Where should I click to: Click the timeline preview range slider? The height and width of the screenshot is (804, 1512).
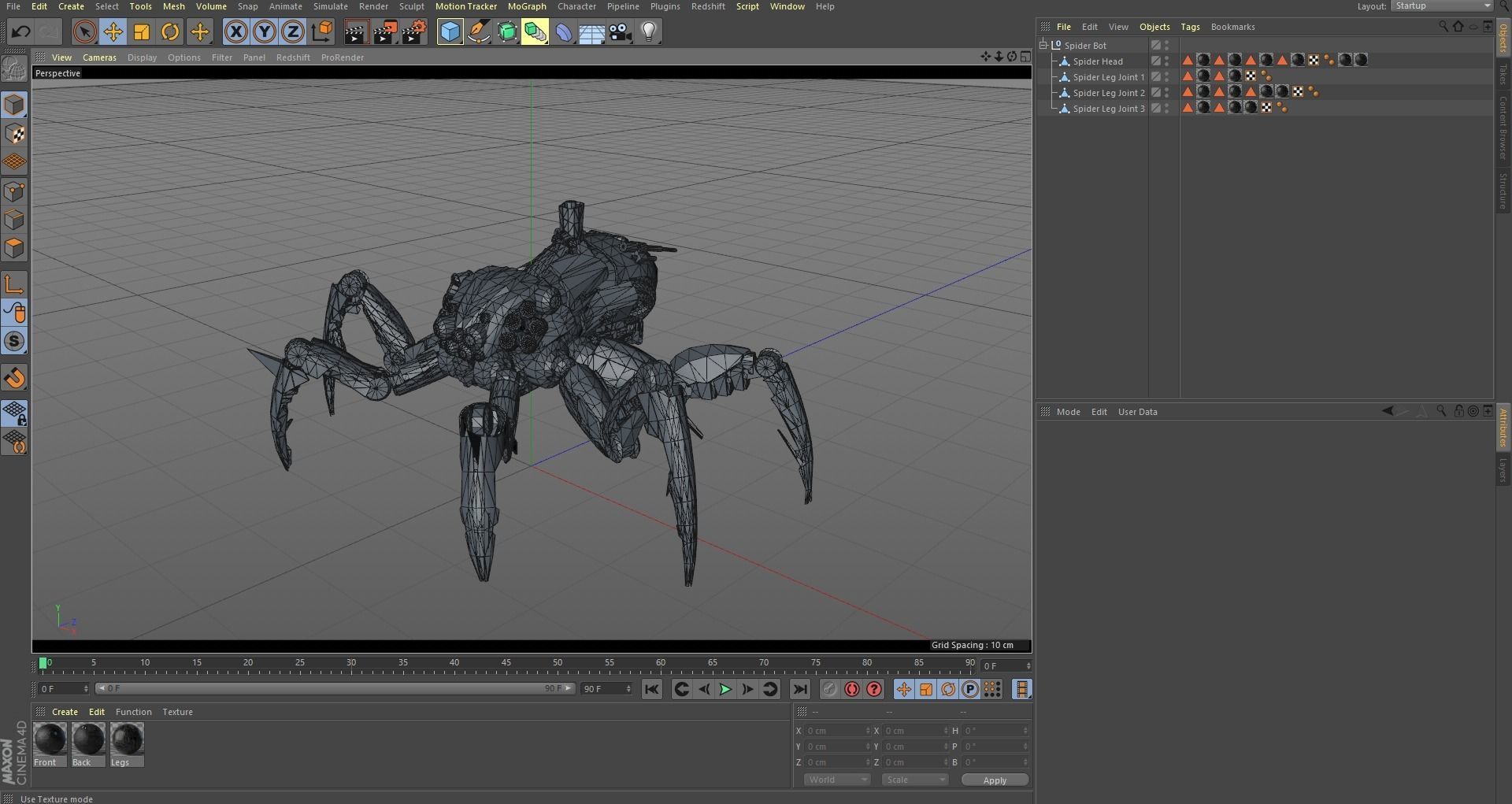335,688
